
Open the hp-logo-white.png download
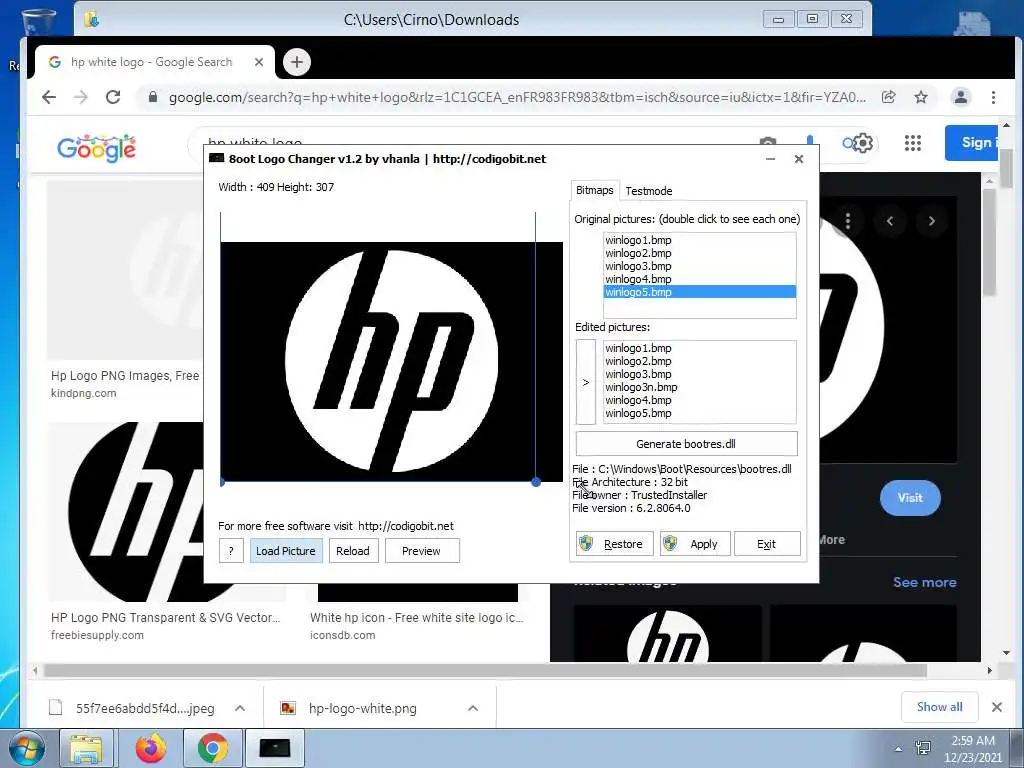click(x=363, y=708)
